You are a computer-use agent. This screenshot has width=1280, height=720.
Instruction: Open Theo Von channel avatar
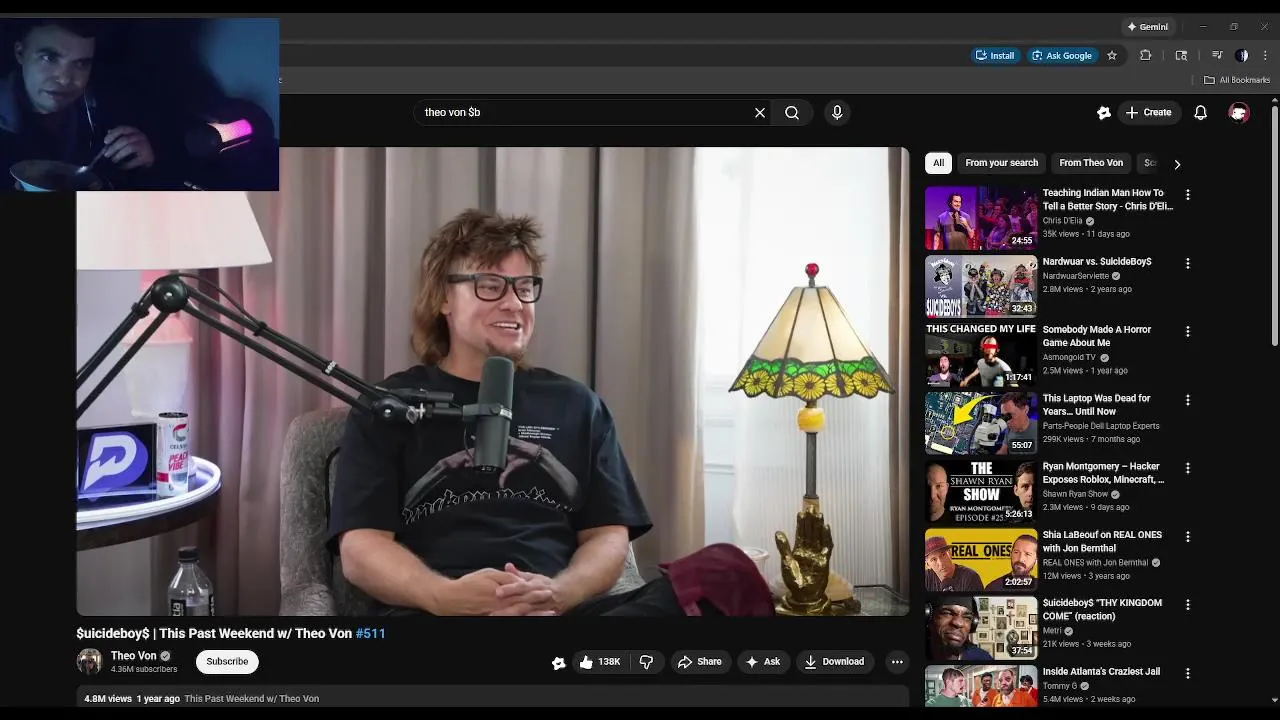click(90, 662)
